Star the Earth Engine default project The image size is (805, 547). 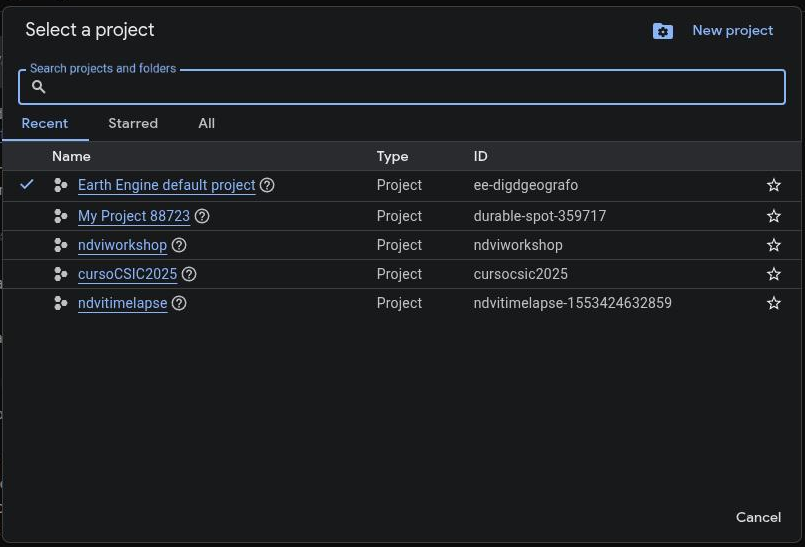[774, 185]
